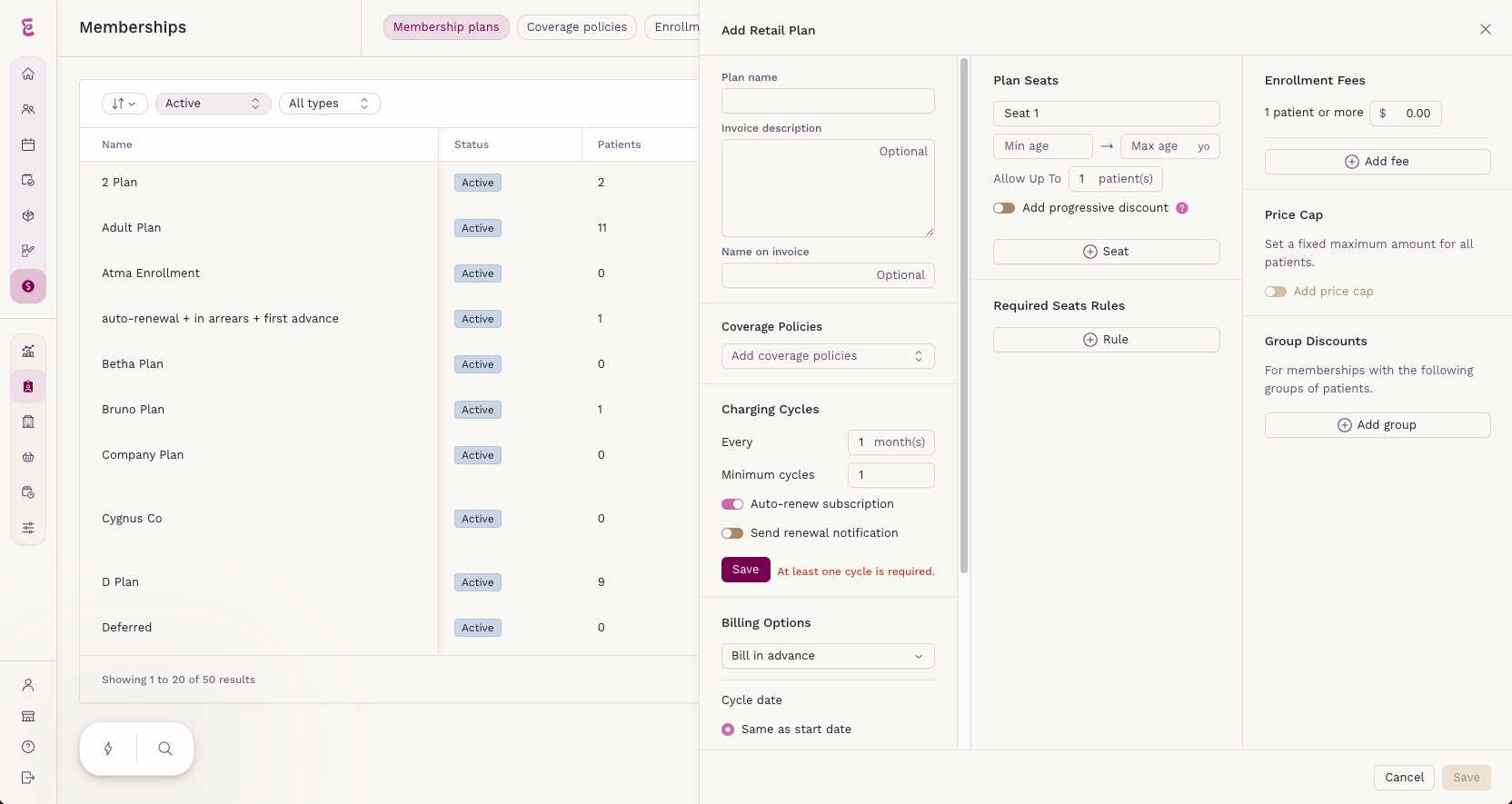This screenshot has height=804, width=1512.
Task: Open Add coverage policies dropdown
Action: pyautogui.click(x=828, y=356)
